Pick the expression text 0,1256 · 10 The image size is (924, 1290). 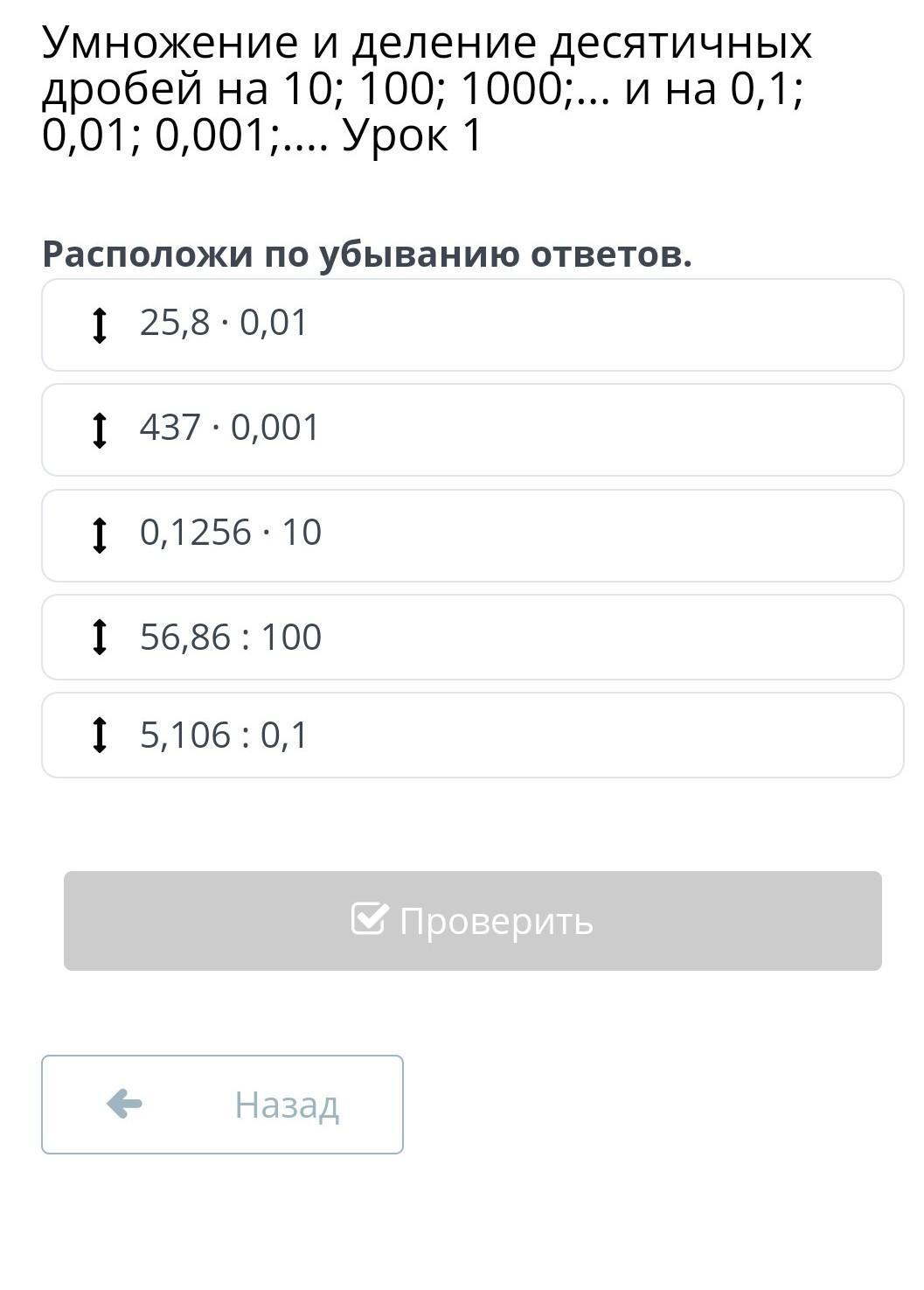coord(231,533)
